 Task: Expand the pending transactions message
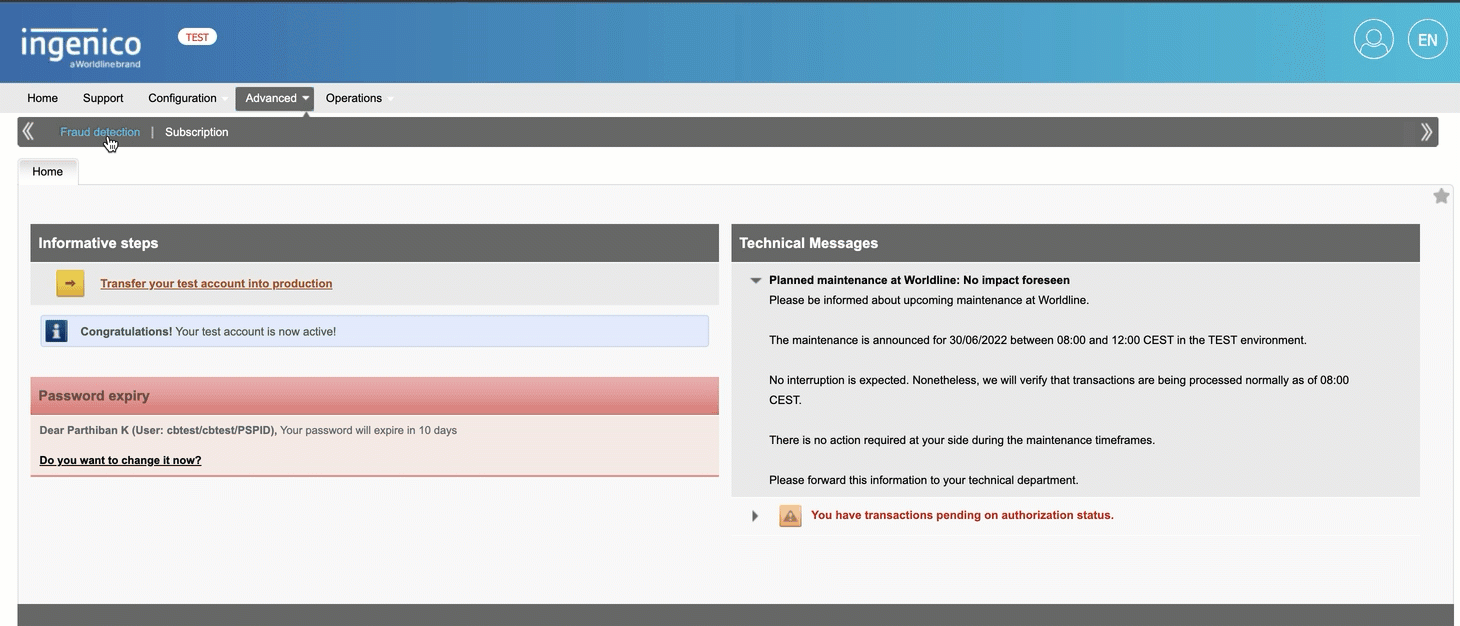755,516
